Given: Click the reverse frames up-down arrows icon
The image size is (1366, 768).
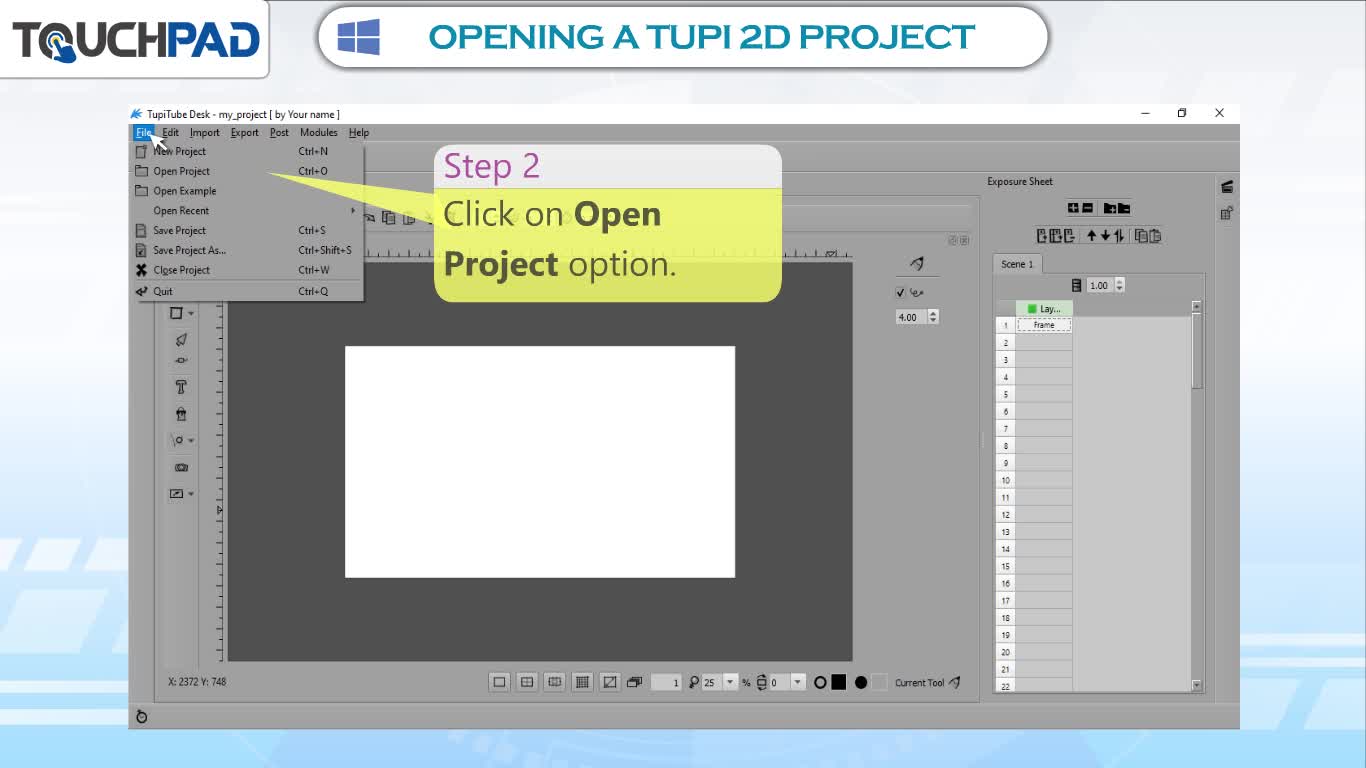Looking at the screenshot, I should pyautogui.click(x=1119, y=236).
